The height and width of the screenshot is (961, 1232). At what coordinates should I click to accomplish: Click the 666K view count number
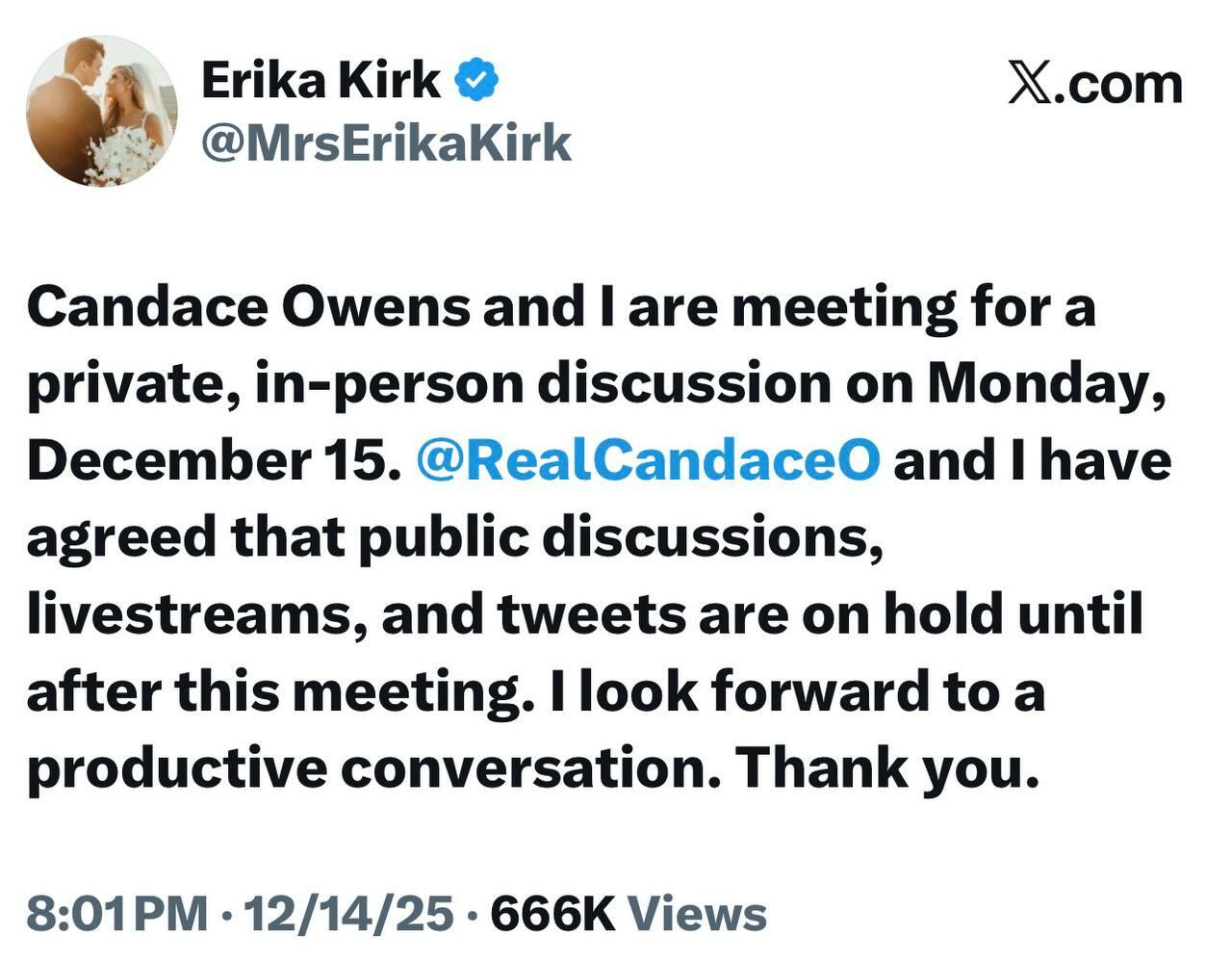click(552, 913)
